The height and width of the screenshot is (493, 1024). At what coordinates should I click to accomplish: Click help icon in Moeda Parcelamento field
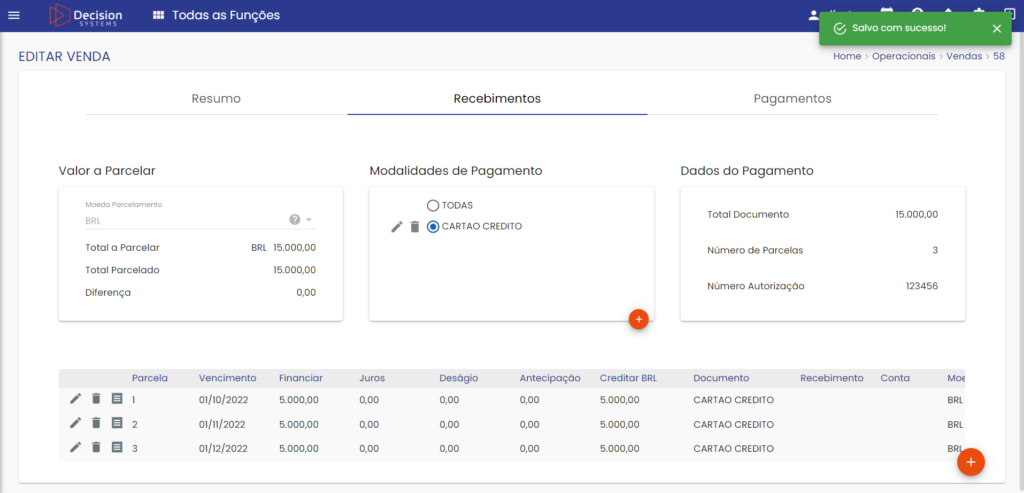coord(295,219)
